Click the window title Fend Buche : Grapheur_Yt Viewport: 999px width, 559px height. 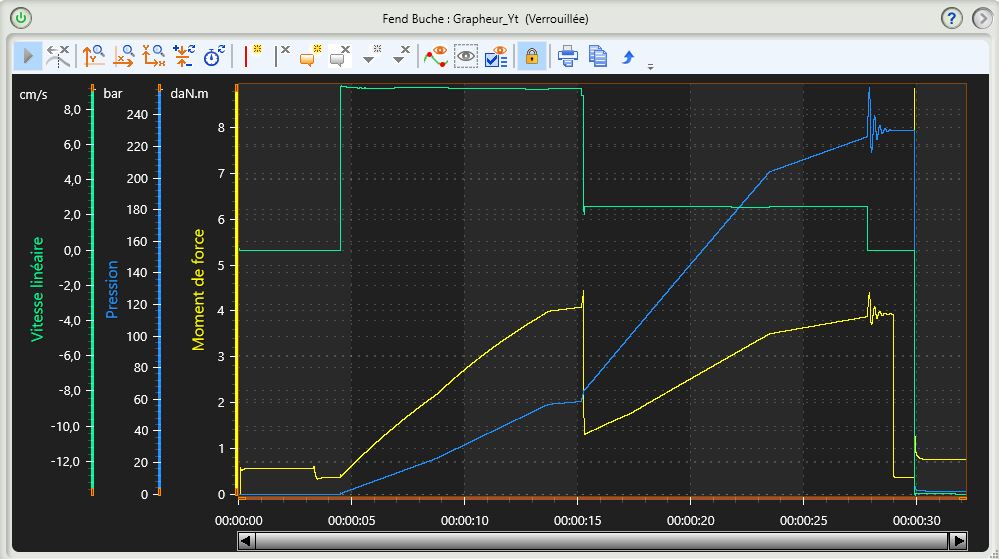[485, 18]
